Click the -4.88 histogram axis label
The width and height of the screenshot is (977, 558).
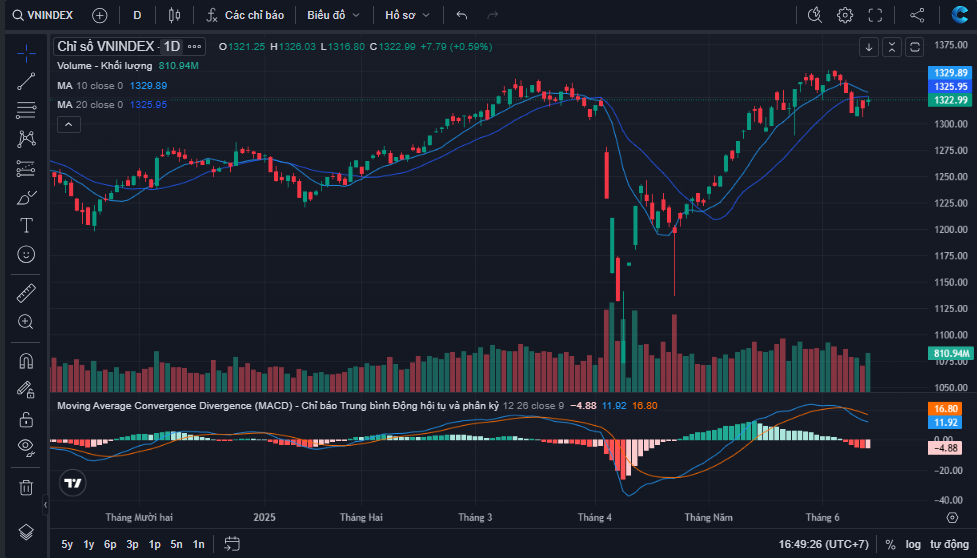tap(945, 448)
